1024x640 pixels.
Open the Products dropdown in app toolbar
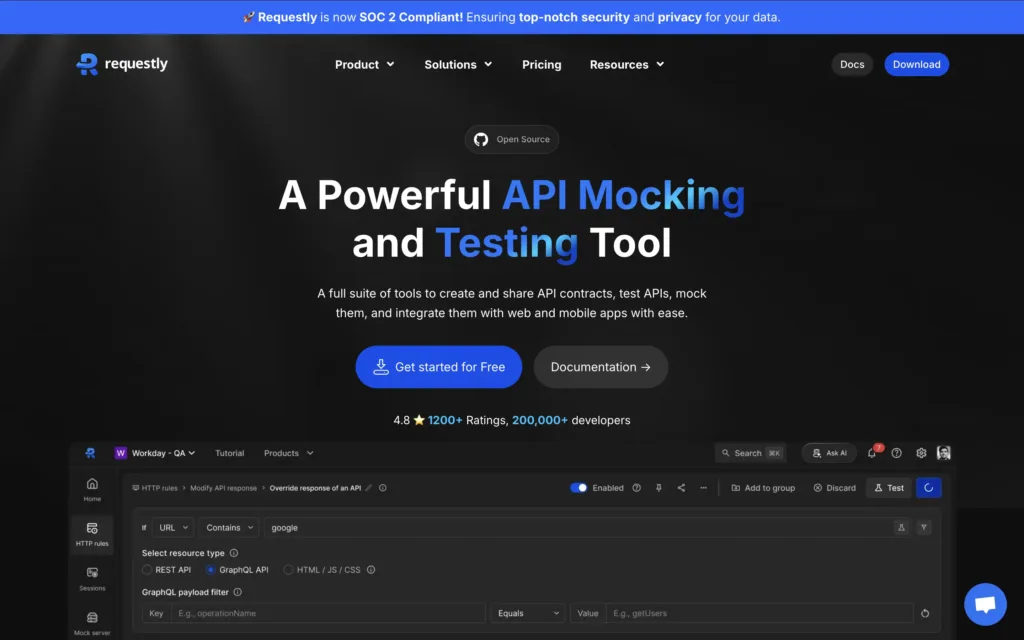coord(289,453)
